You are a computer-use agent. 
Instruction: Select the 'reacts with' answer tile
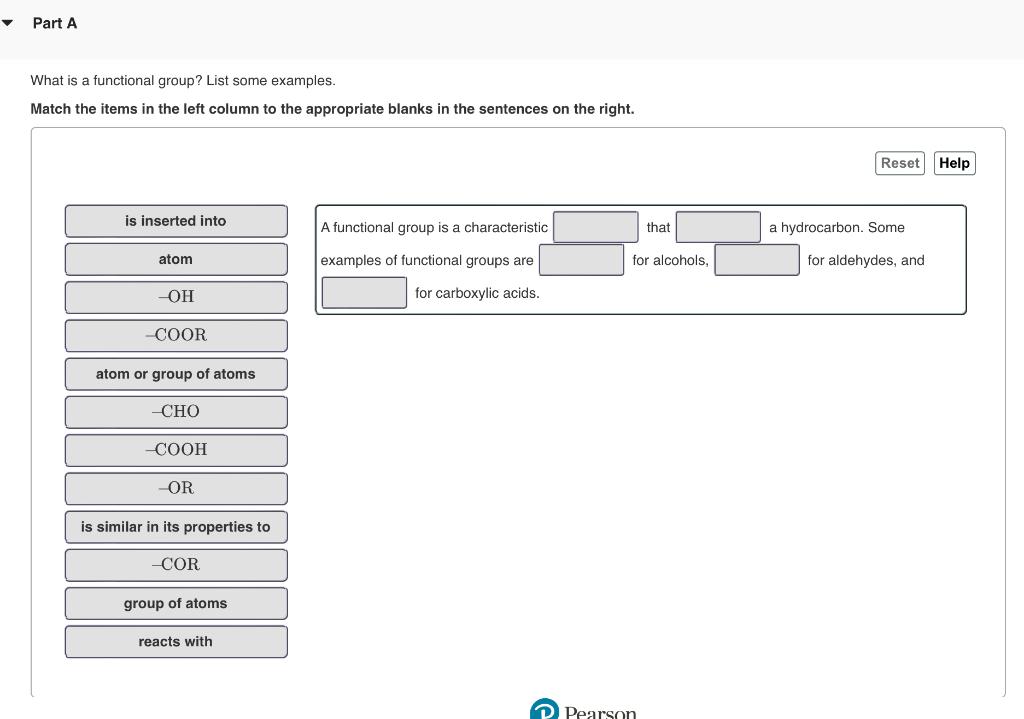(x=176, y=641)
